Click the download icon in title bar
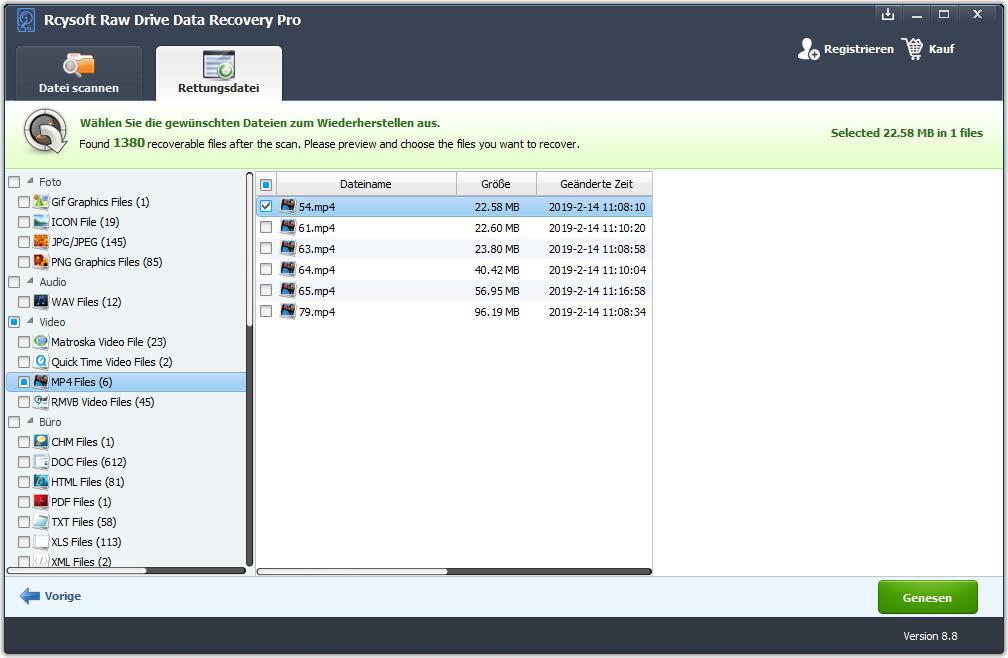 (x=888, y=14)
